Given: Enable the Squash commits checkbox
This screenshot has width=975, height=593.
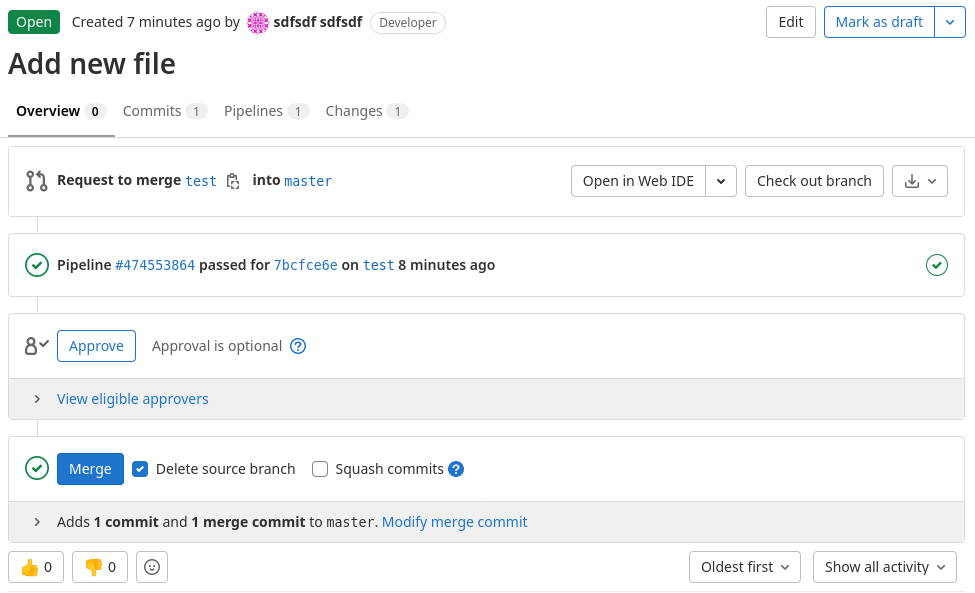Looking at the screenshot, I should pos(320,469).
